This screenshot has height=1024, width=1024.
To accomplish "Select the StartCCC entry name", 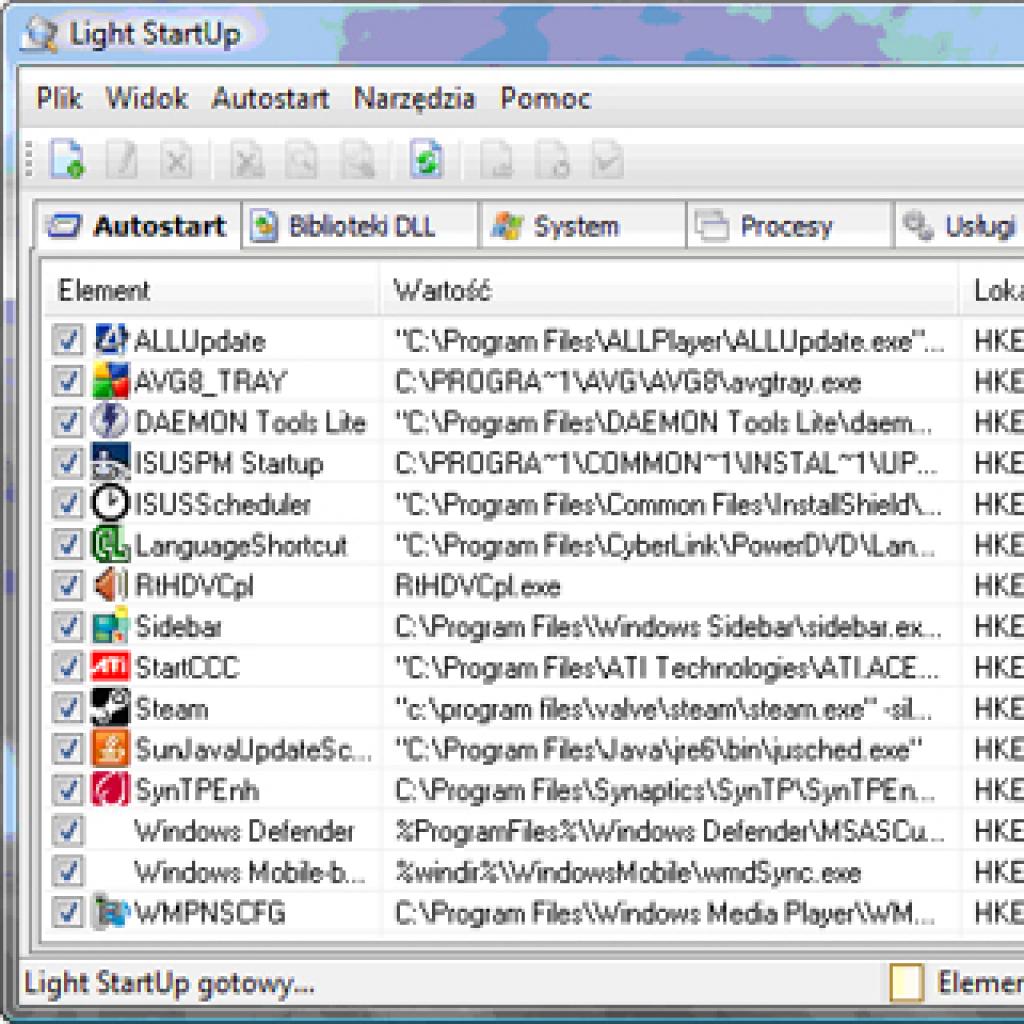I will (187, 667).
